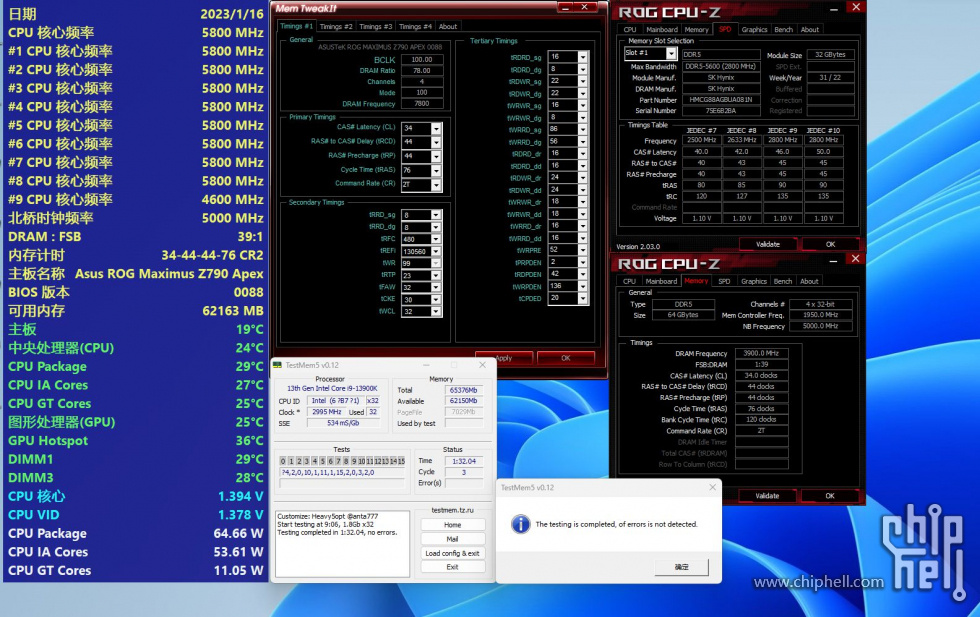980x617 pixels.
Task: Click the BCLK value field in MemTweakIt
Action: (422, 59)
